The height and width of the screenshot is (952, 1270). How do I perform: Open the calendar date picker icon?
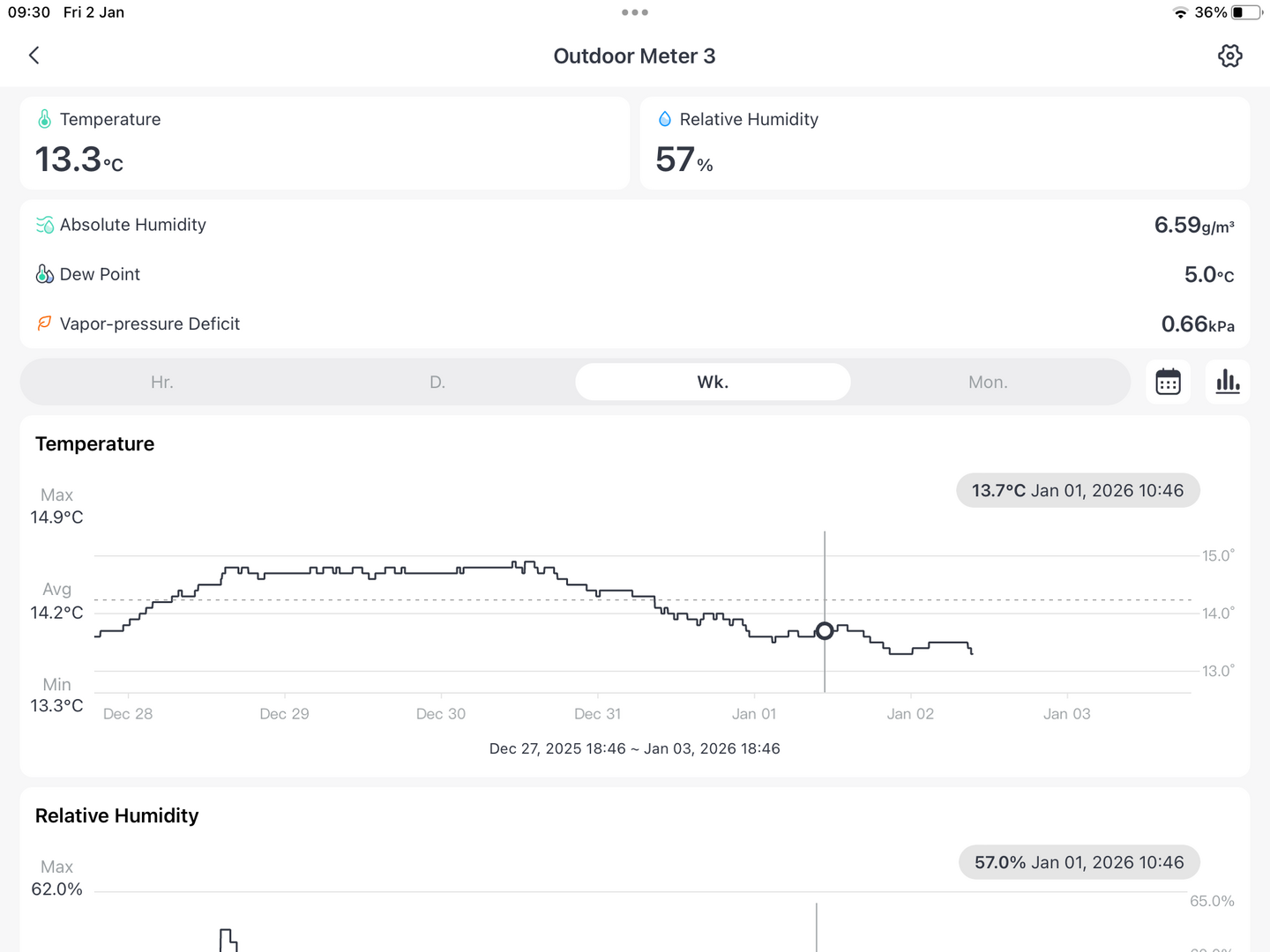(x=1168, y=382)
